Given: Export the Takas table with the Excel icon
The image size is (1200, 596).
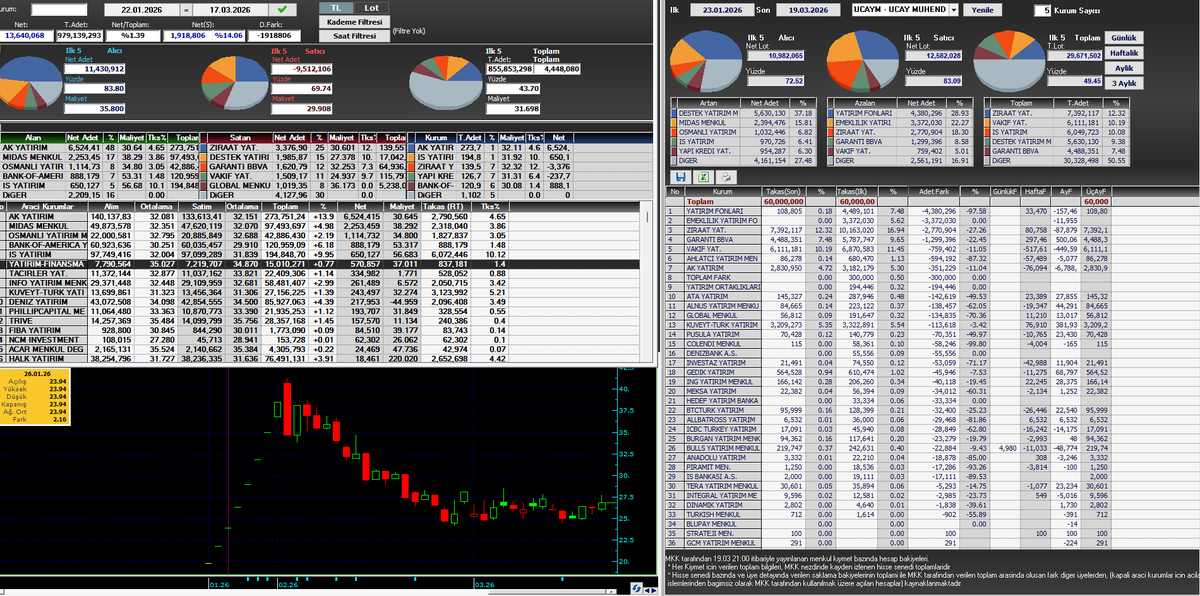Looking at the screenshot, I should click(703, 177).
